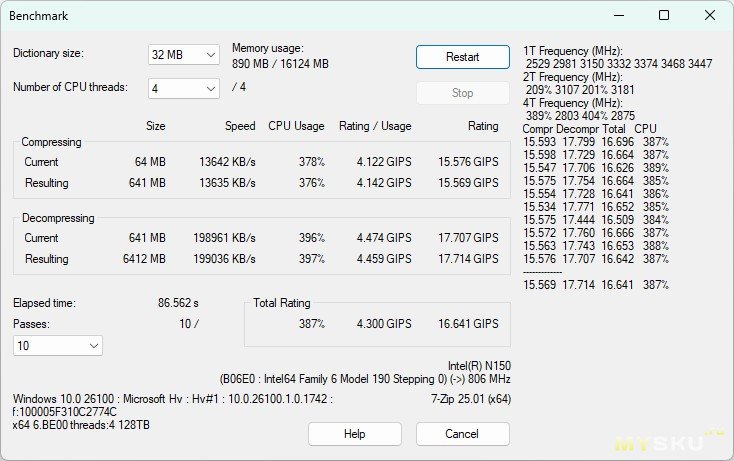Click the 2T Frequency values line 209% 3107
734x461 pixels.
(x=580, y=89)
